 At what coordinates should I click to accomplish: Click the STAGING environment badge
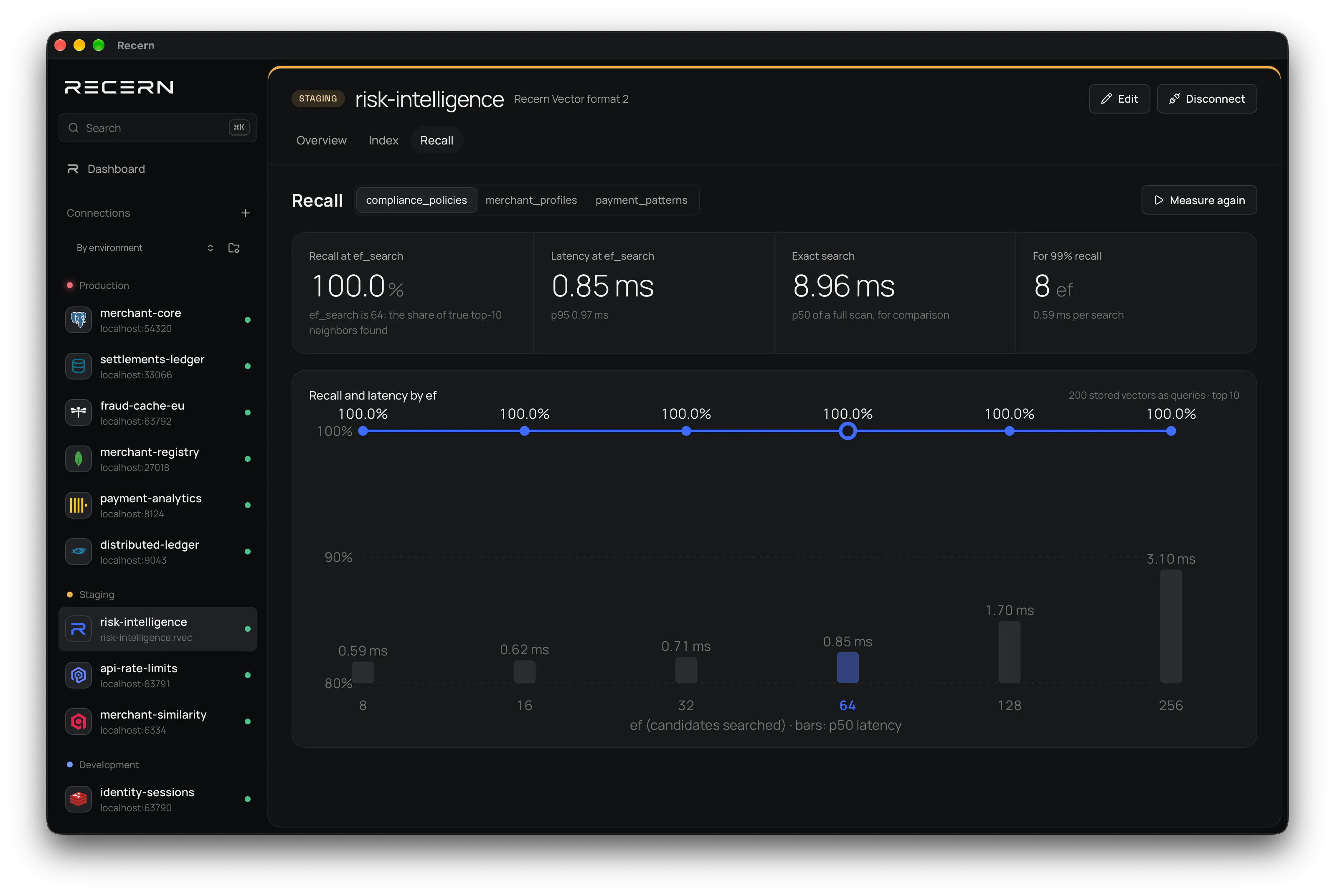click(318, 99)
